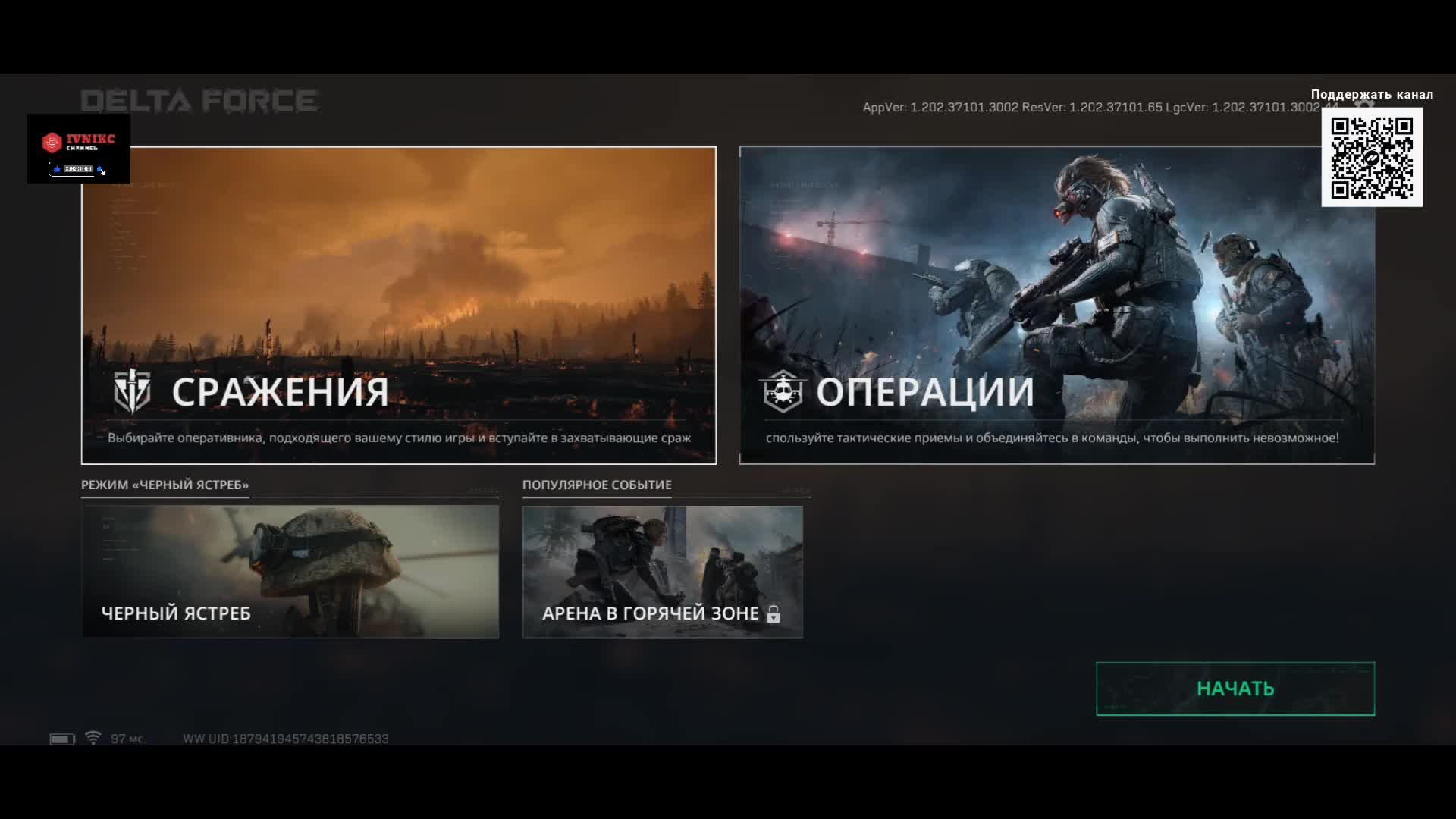Select the Сражения game mode card
Viewport: 1456px width, 819px height.
point(399,288)
